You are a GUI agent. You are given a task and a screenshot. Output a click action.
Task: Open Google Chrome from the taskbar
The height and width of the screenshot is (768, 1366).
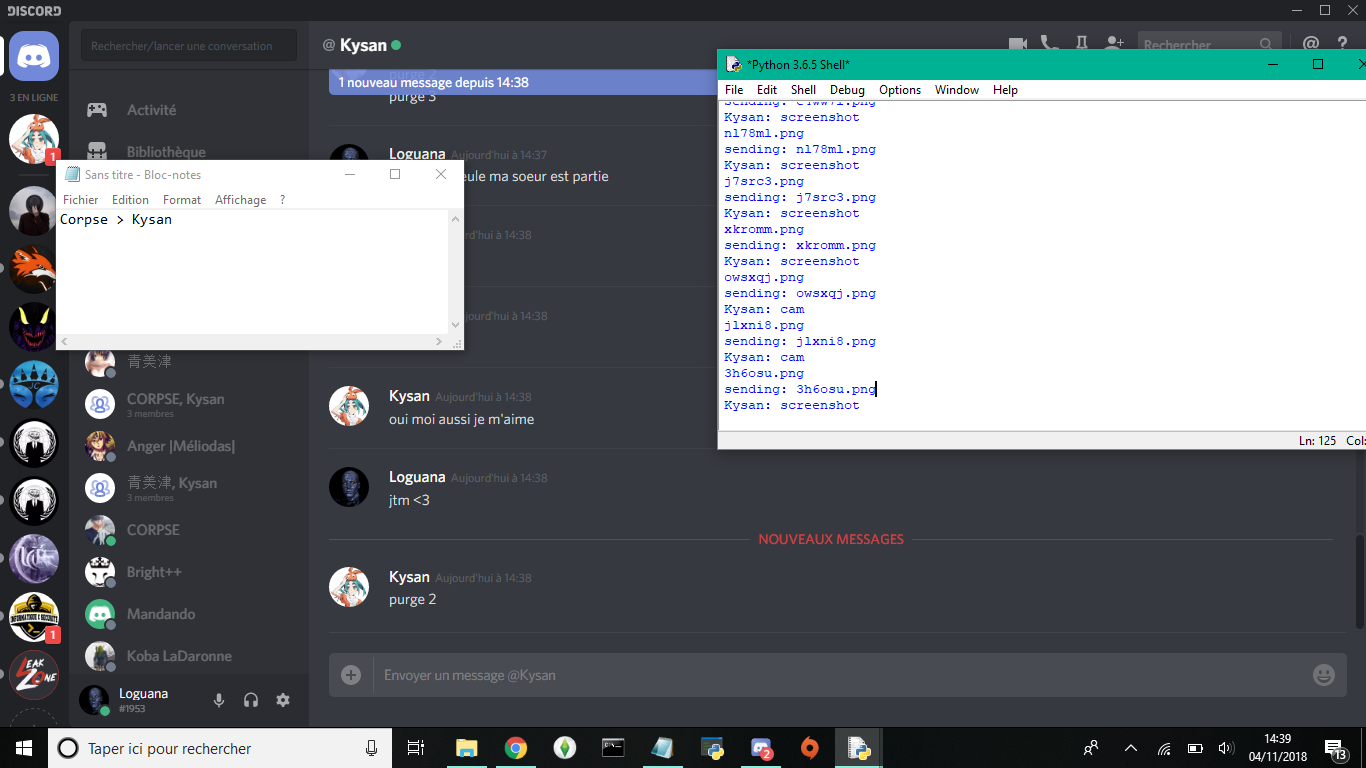tap(516, 748)
